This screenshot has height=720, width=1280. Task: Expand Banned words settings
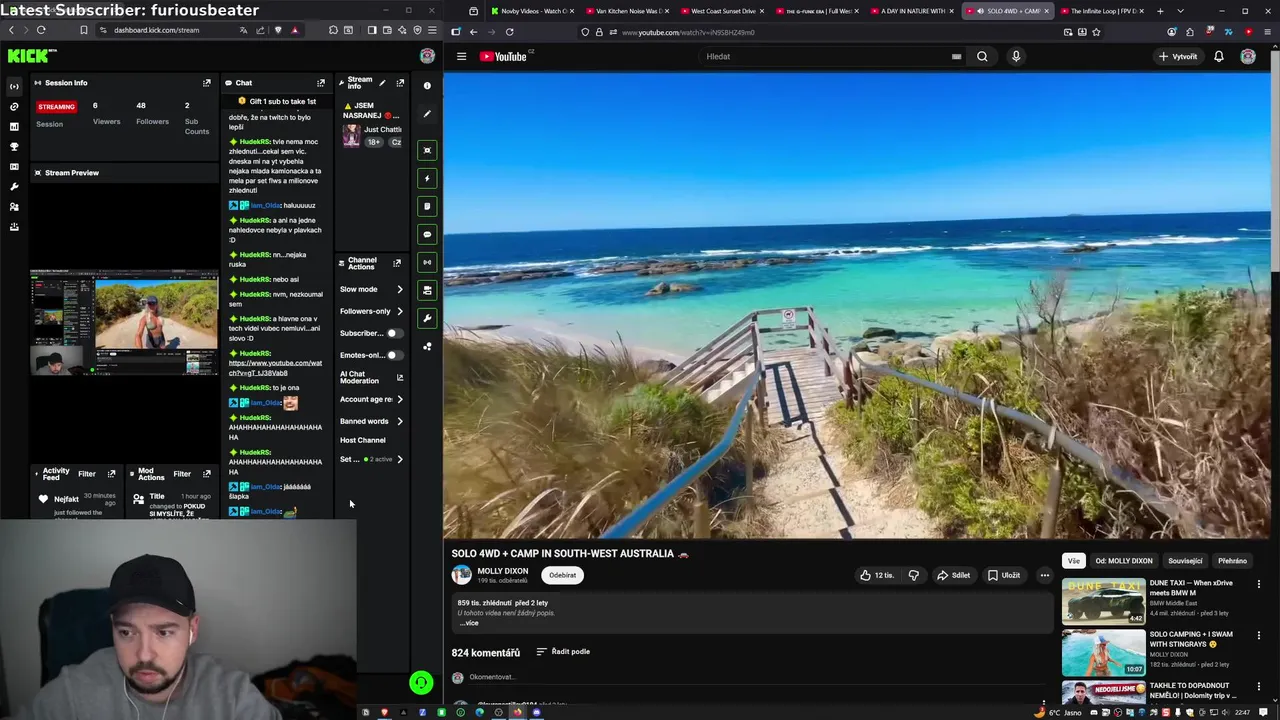pos(400,421)
